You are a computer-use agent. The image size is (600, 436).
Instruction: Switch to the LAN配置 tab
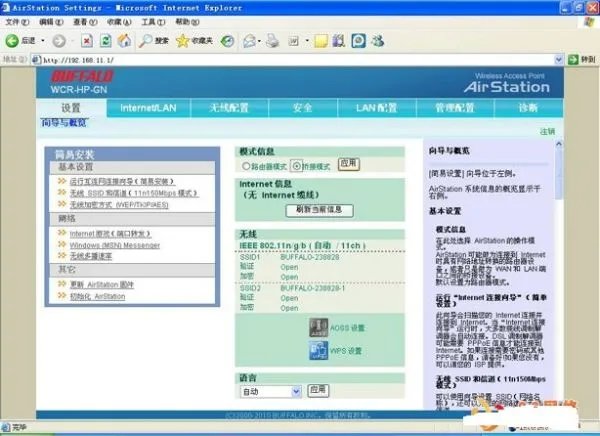[x=377, y=108]
